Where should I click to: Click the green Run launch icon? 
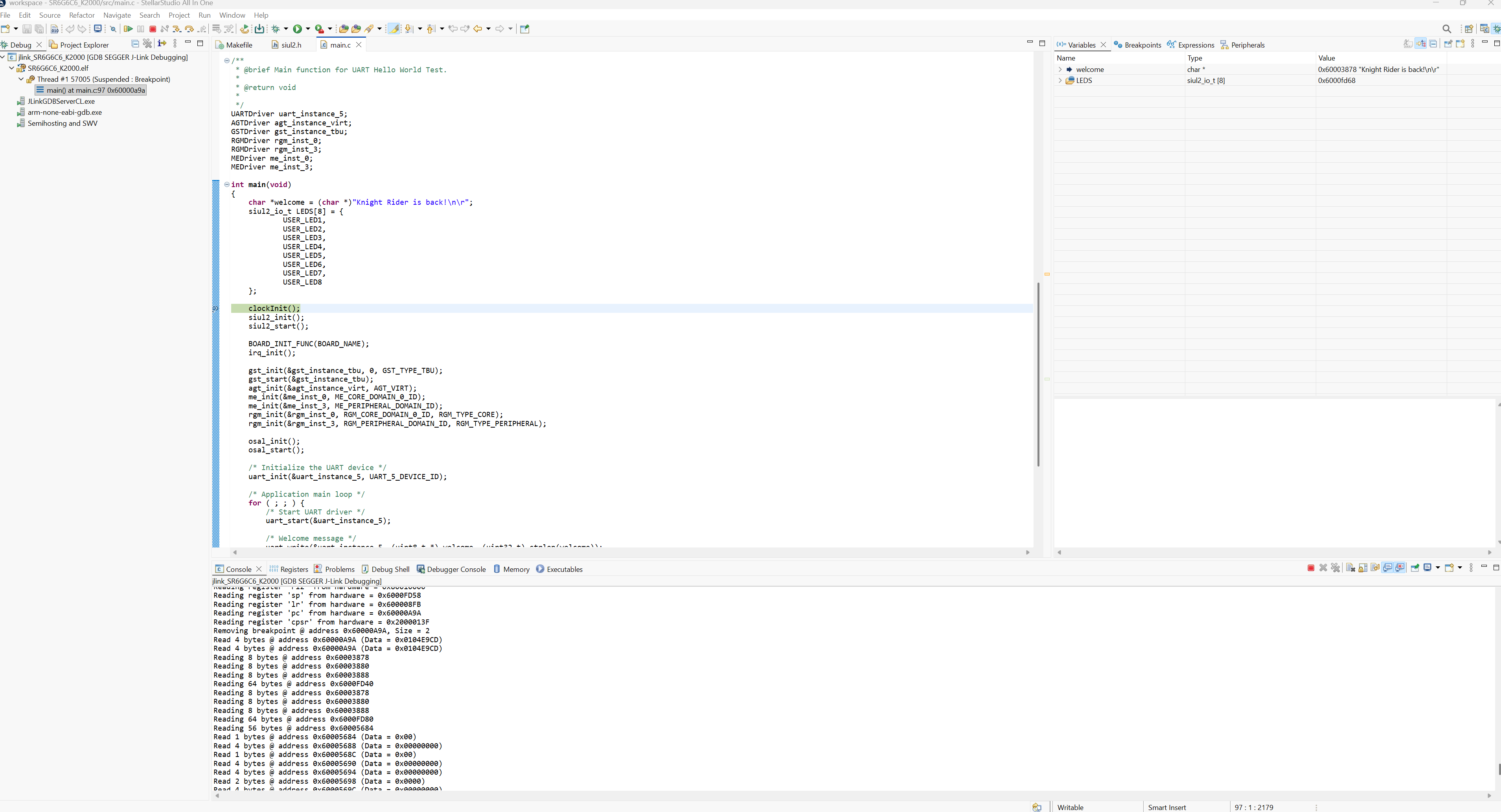tap(298, 29)
